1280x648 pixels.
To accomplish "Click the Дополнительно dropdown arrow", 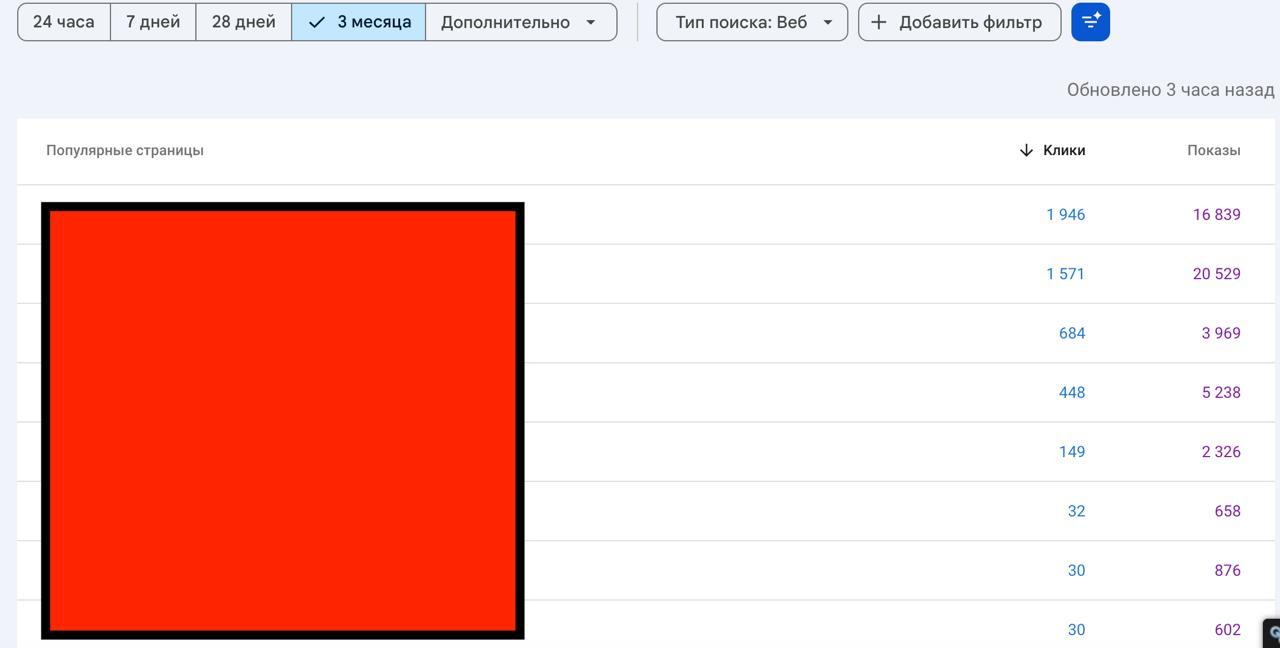I will point(590,22).
